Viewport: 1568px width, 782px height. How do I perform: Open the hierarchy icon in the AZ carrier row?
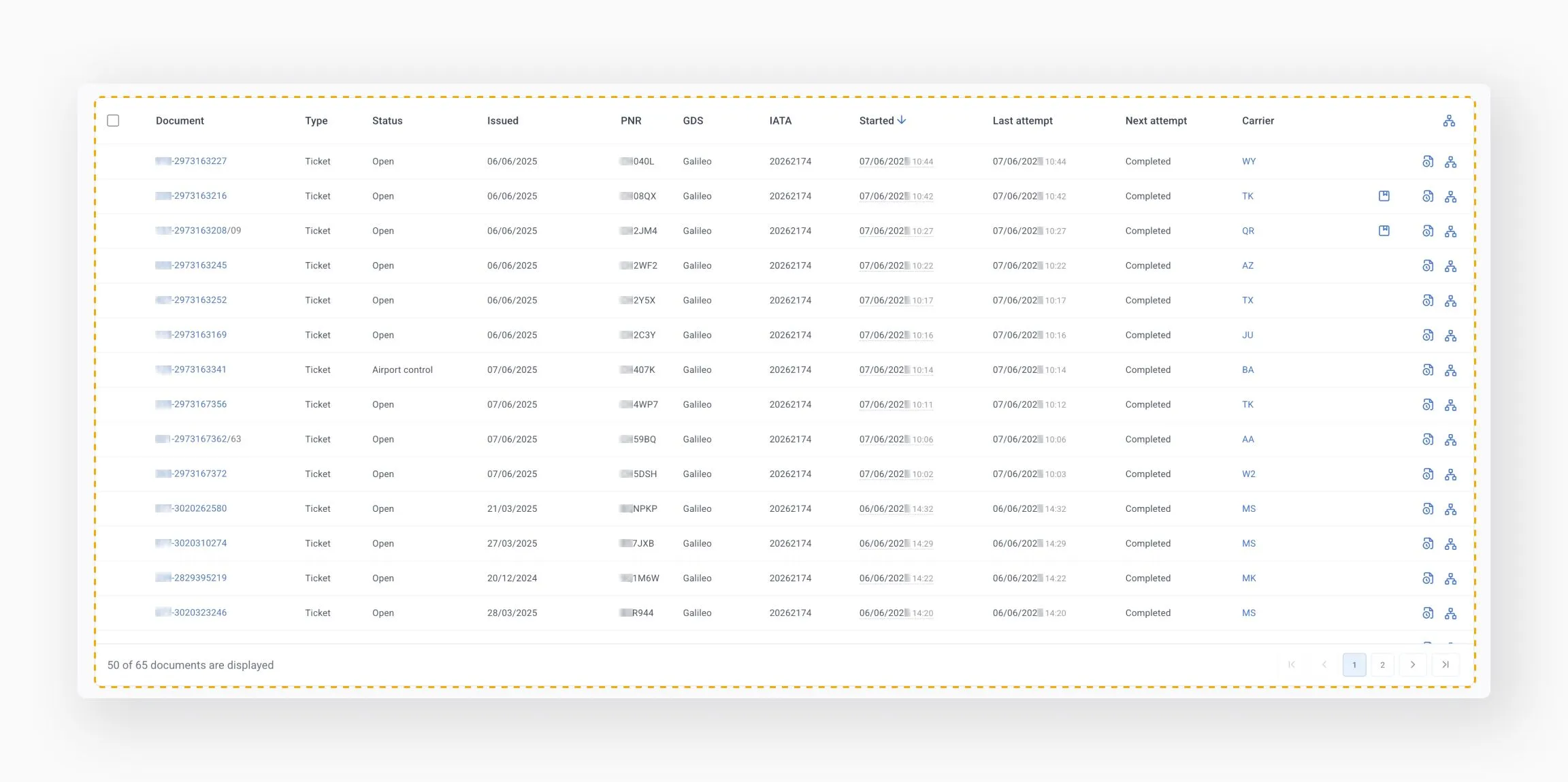coord(1450,265)
